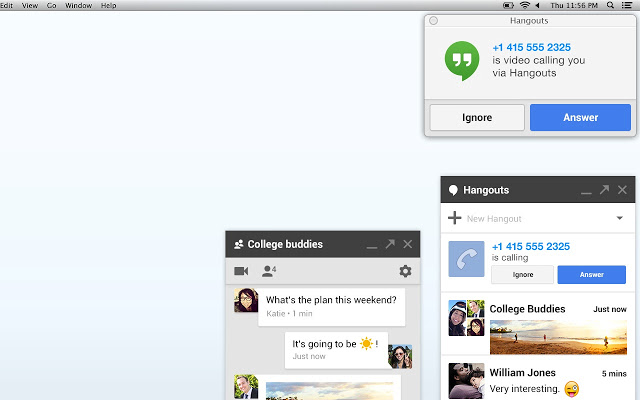Click "Very interesting." message preview
Image resolution: width=640 pixels, height=400 pixels.
tap(524, 389)
